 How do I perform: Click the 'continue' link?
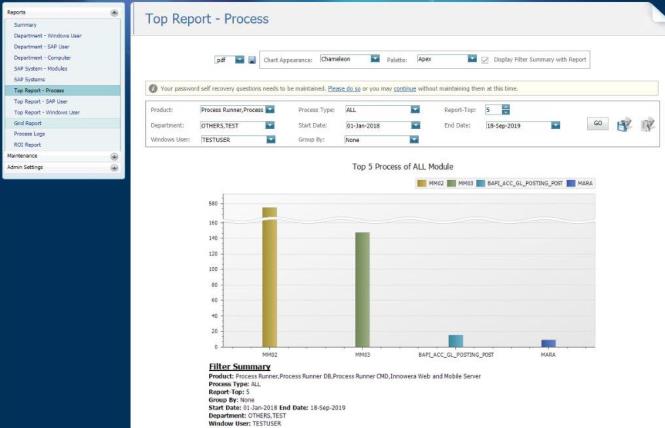[405, 89]
